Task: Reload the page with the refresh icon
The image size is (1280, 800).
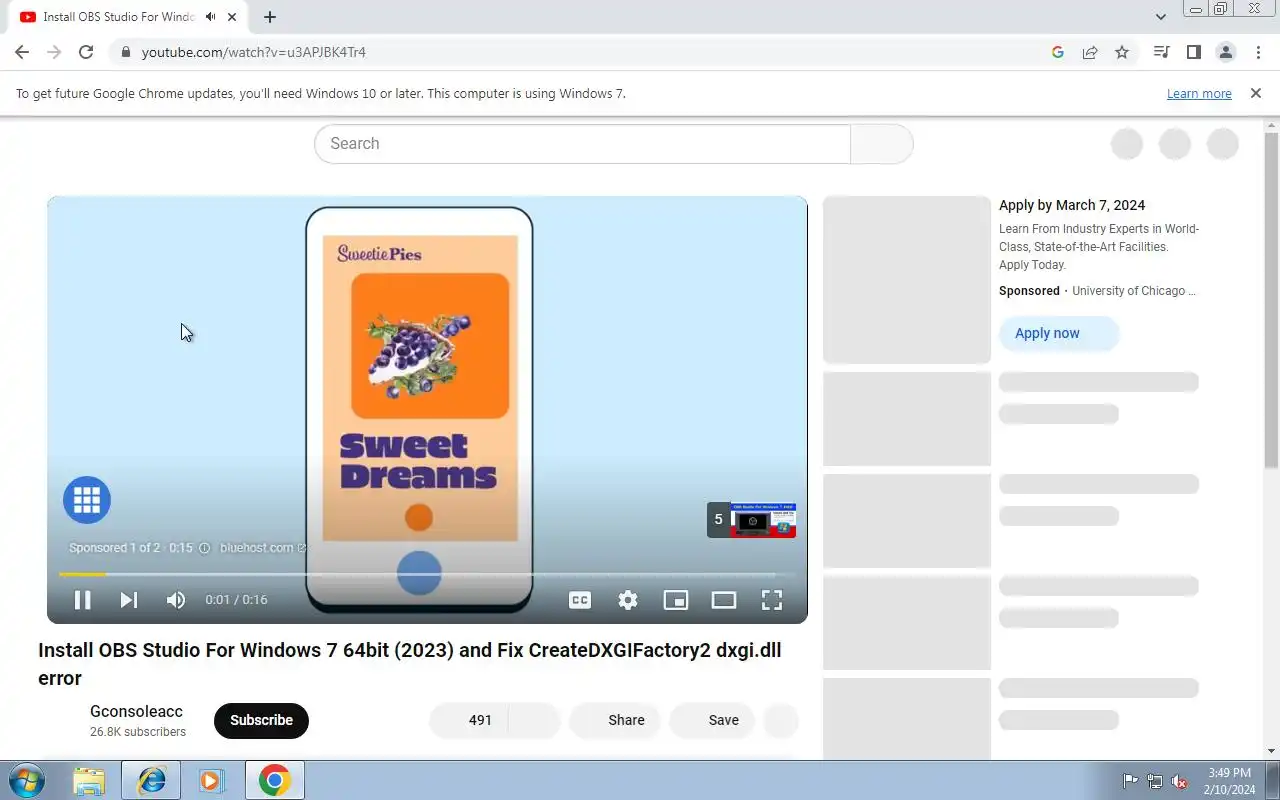Action: coord(86,52)
